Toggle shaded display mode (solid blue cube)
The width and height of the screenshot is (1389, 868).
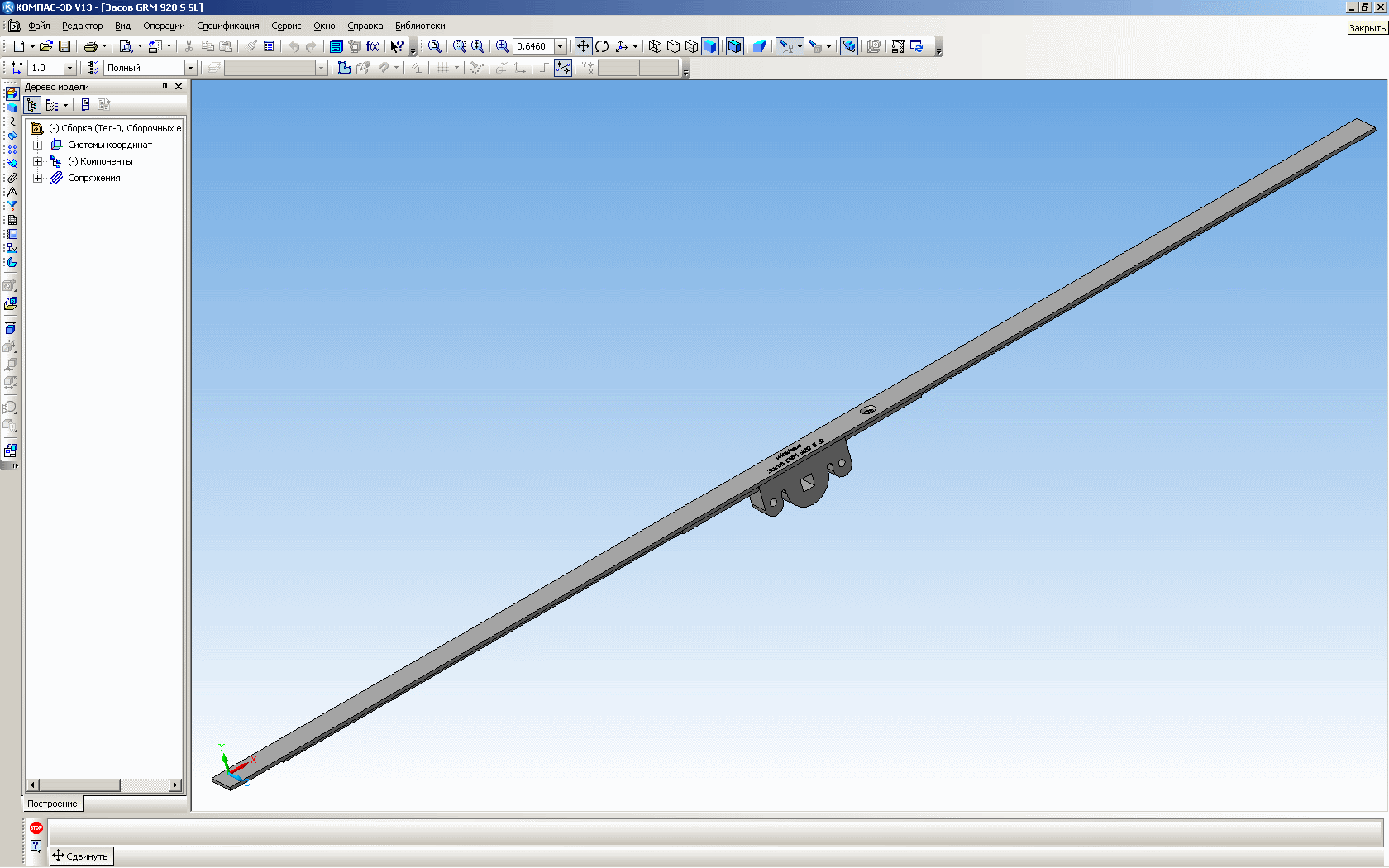coord(709,46)
